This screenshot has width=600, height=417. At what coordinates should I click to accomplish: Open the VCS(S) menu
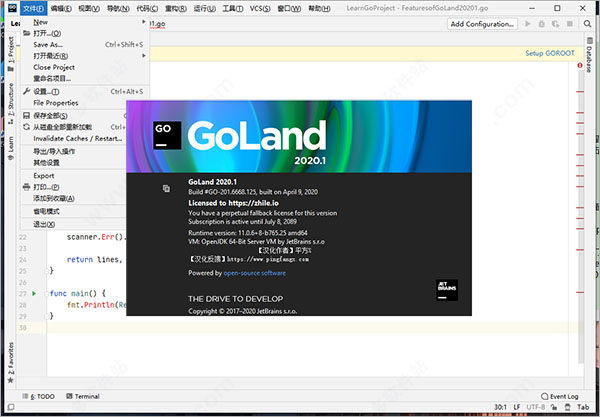click(260, 8)
